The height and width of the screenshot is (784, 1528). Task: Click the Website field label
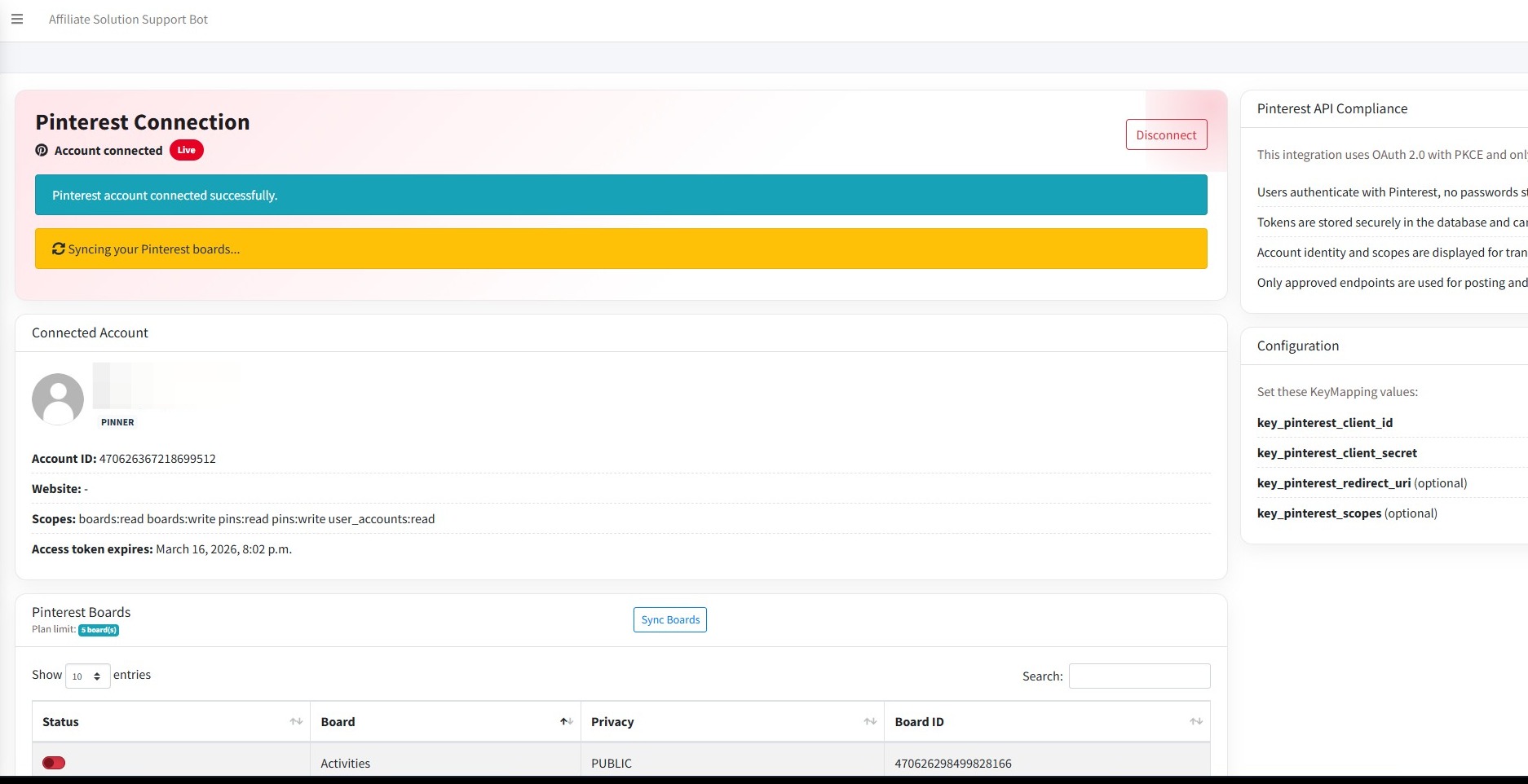click(56, 489)
